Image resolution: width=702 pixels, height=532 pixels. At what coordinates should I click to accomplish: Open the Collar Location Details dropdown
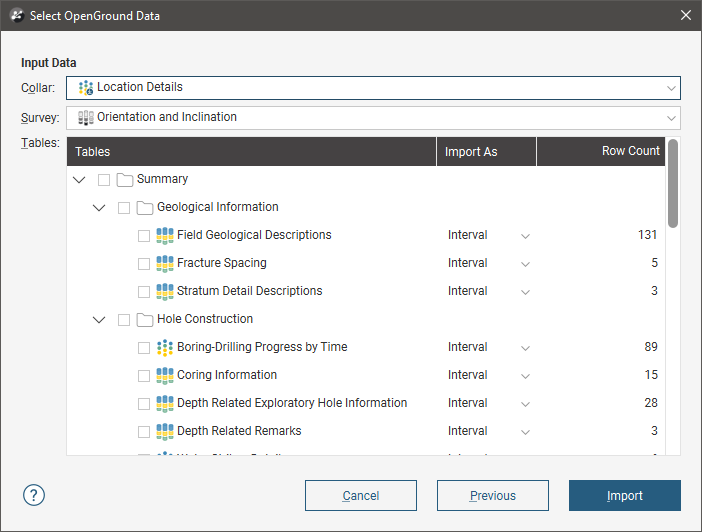click(x=373, y=88)
